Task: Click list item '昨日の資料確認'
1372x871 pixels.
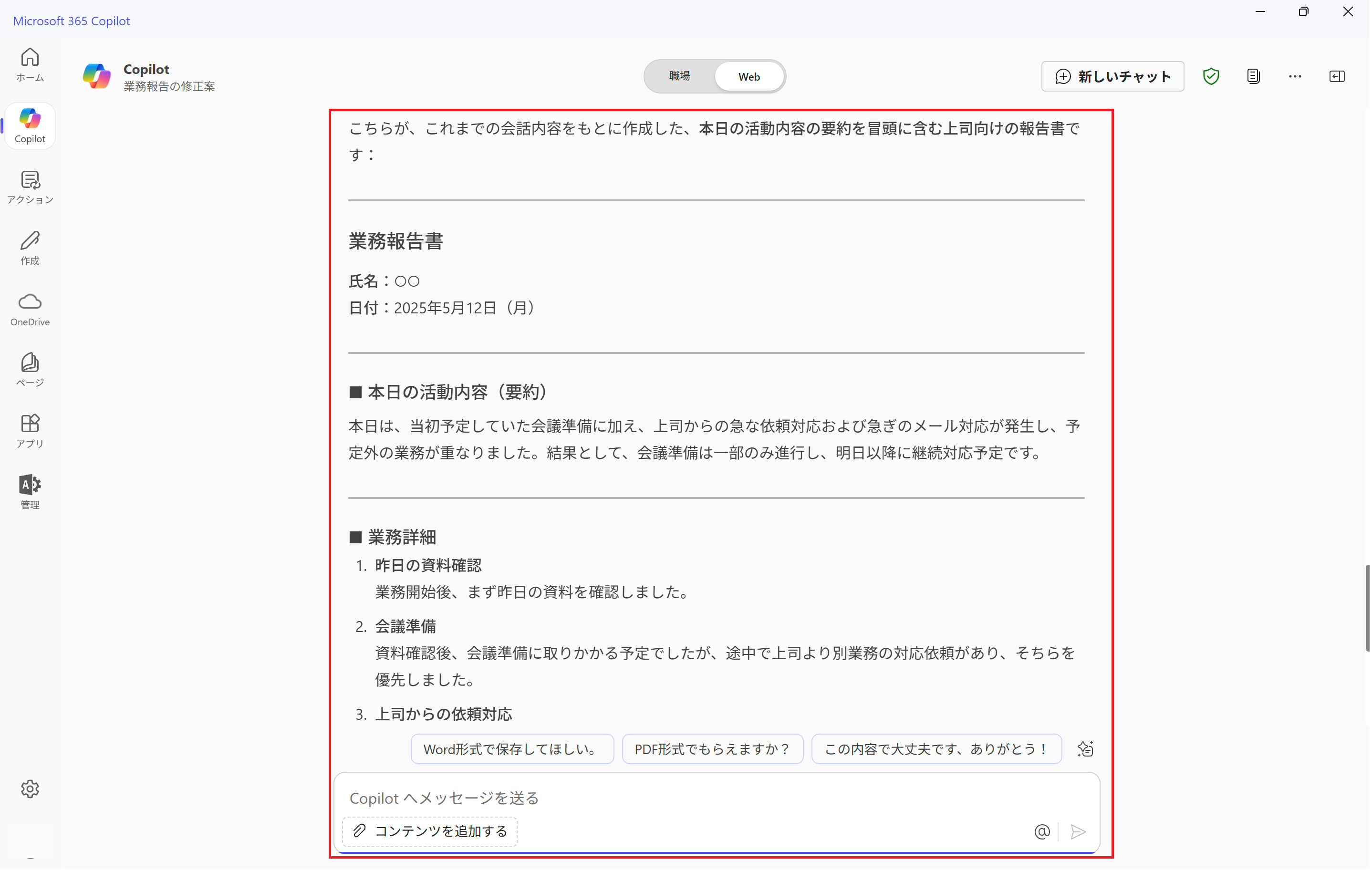Action: coord(429,566)
